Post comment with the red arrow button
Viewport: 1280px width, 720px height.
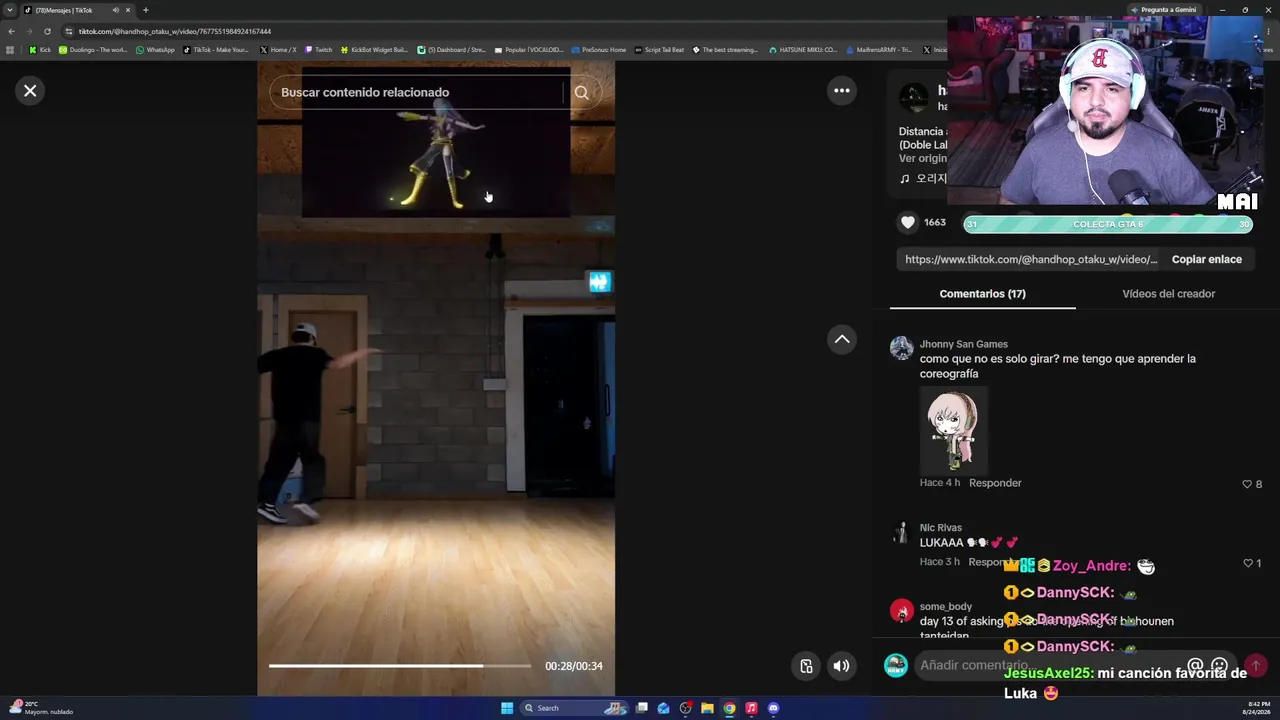point(1255,665)
